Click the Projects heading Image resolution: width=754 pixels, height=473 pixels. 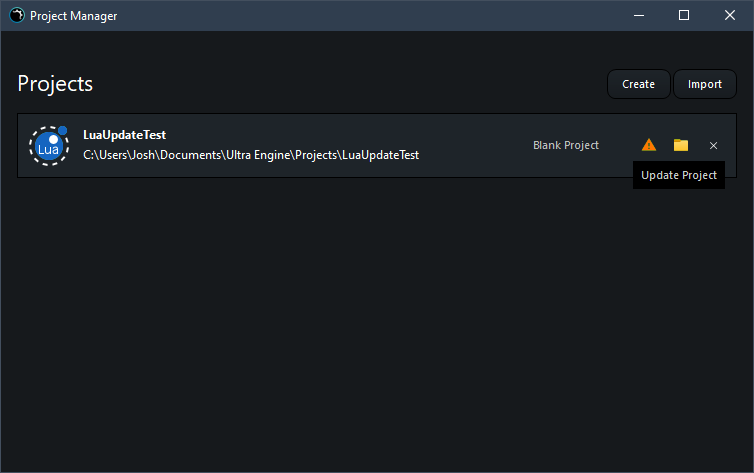tap(55, 84)
